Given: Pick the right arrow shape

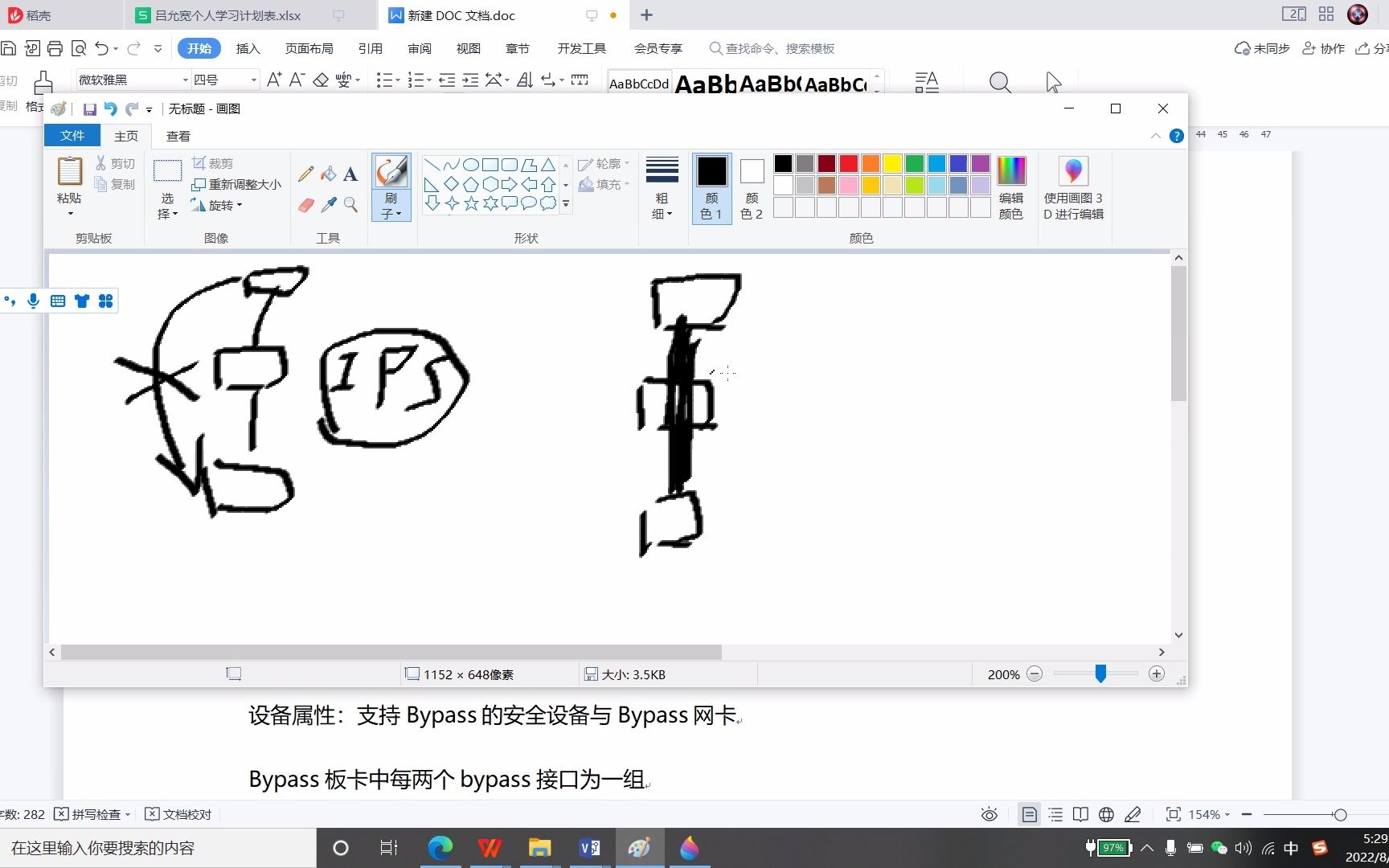Looking at the screenshot, I should coord(510,184).
